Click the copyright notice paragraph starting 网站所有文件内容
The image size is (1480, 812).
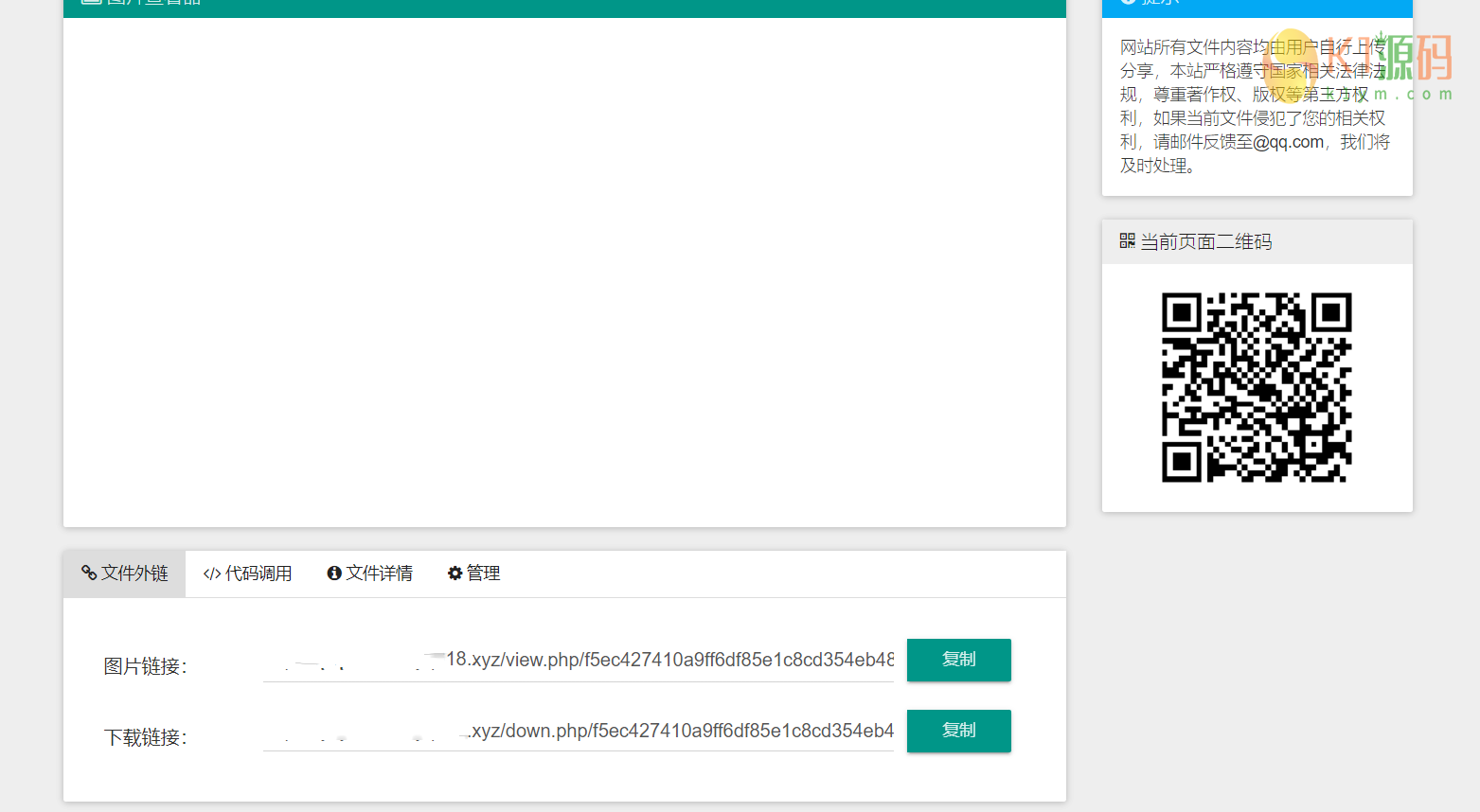pos(1256,106)
